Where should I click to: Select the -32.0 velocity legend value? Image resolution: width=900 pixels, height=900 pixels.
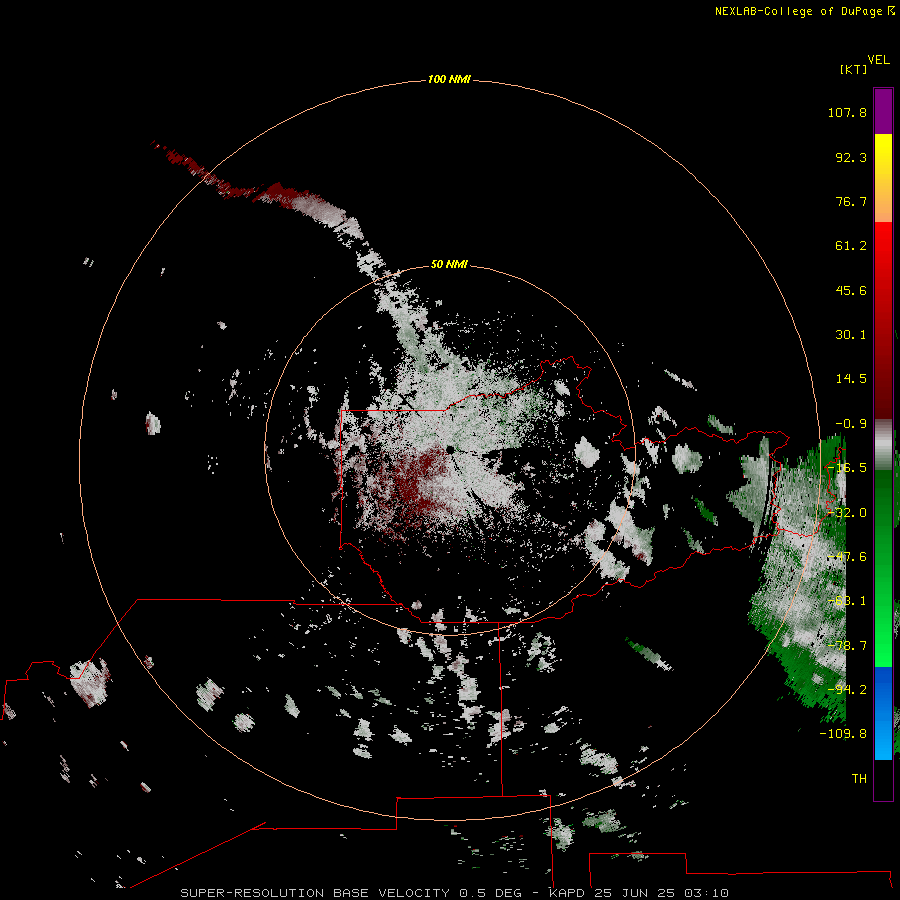pos(847,513)
